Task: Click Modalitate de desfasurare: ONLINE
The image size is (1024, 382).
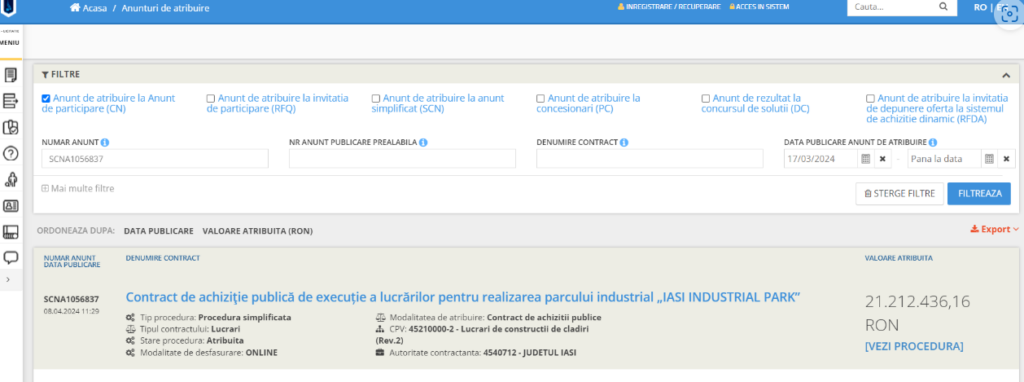Action: tap(201, 353)
